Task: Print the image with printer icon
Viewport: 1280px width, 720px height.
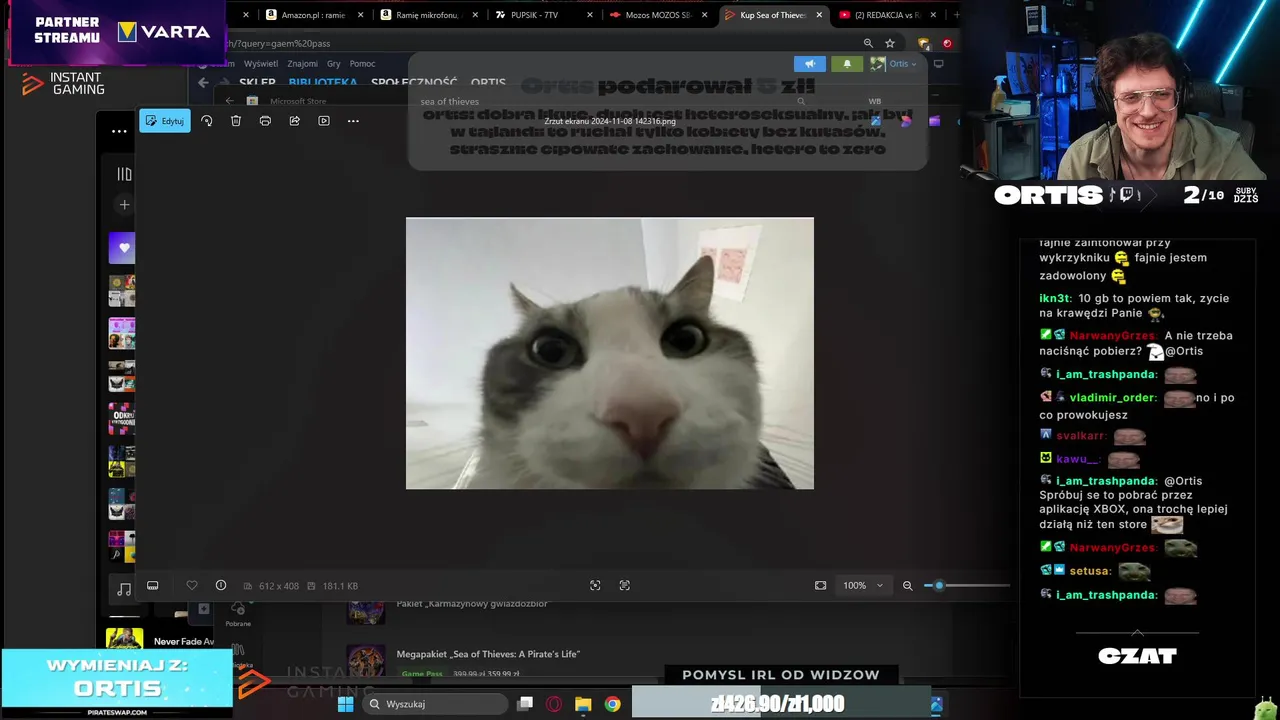Action: click(x=265, y=121)
